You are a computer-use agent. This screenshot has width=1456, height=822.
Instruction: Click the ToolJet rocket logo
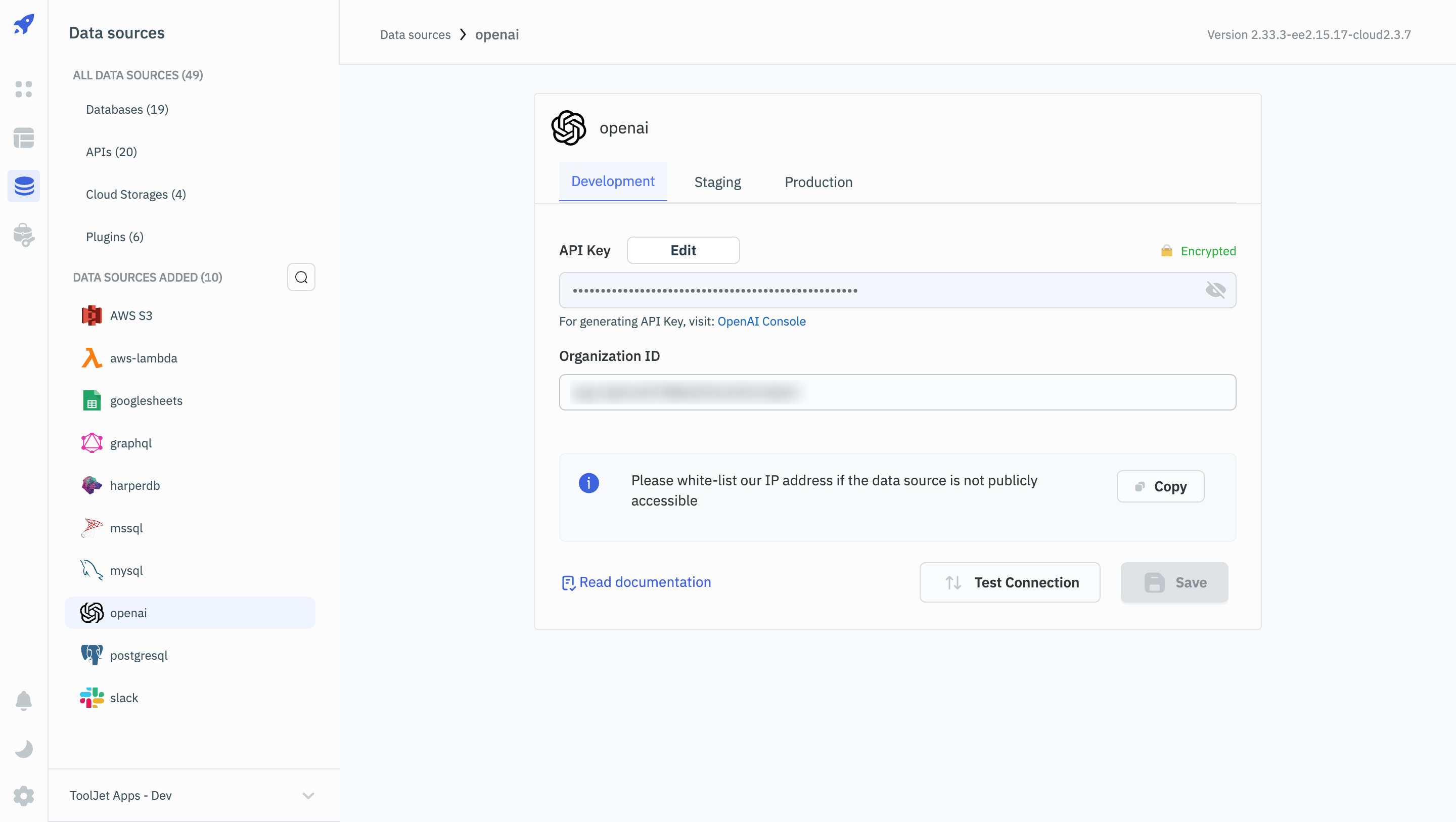(x=24, y=24)
